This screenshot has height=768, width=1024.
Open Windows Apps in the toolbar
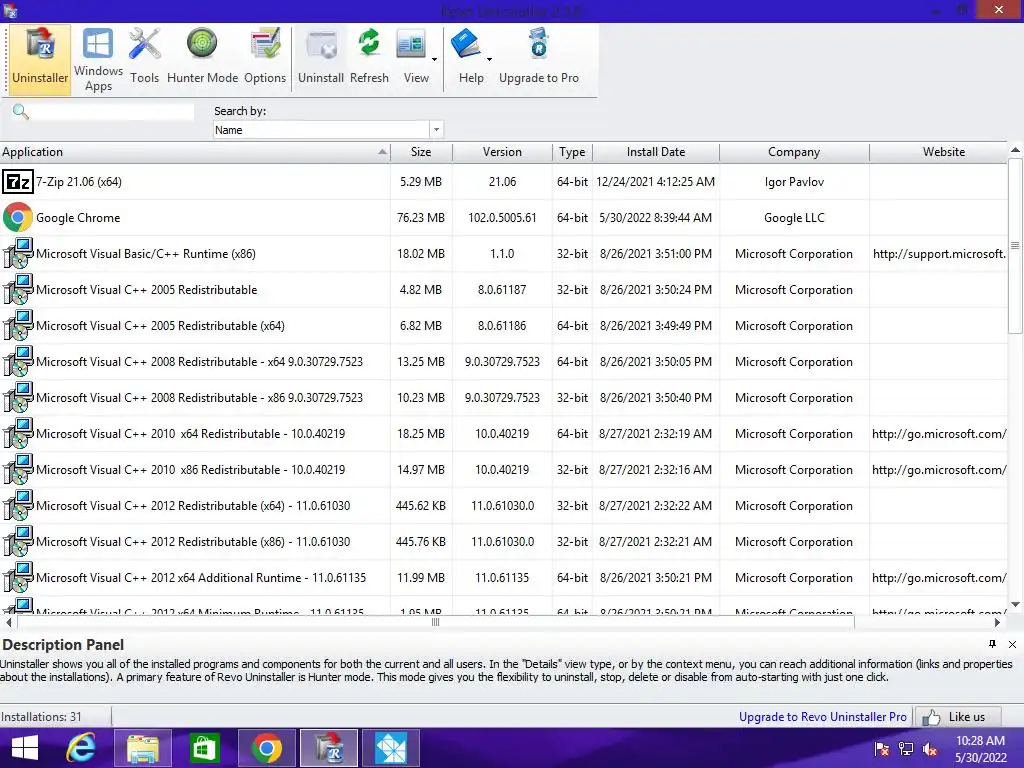(98, 59)
